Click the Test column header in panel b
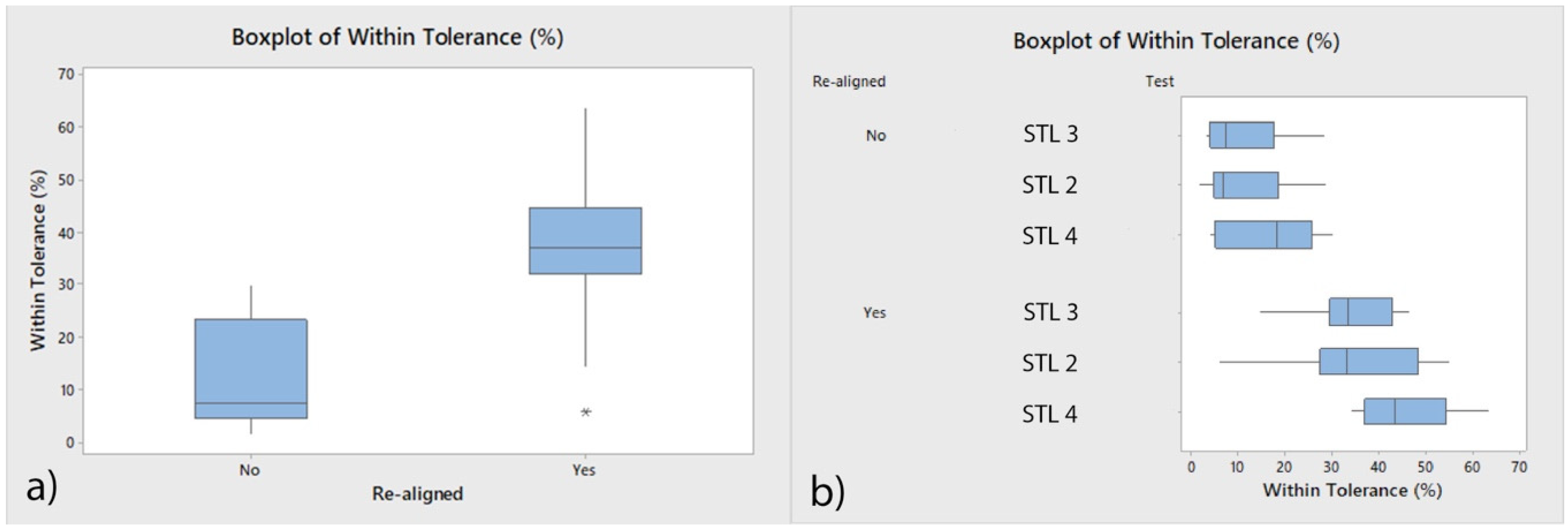1568x527 pixels. coord(1159,81)
